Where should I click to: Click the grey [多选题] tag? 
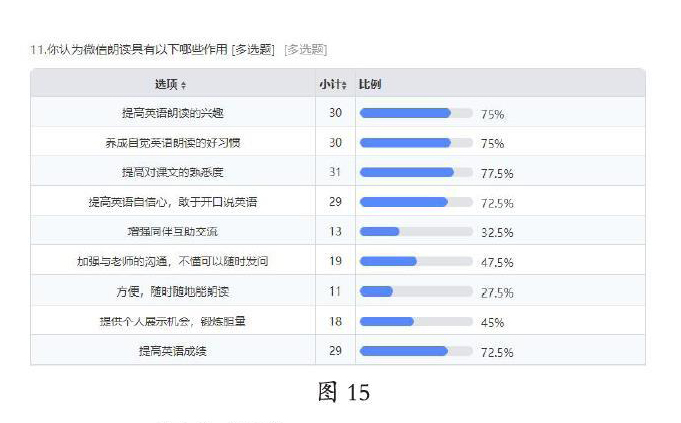point(305,50)
